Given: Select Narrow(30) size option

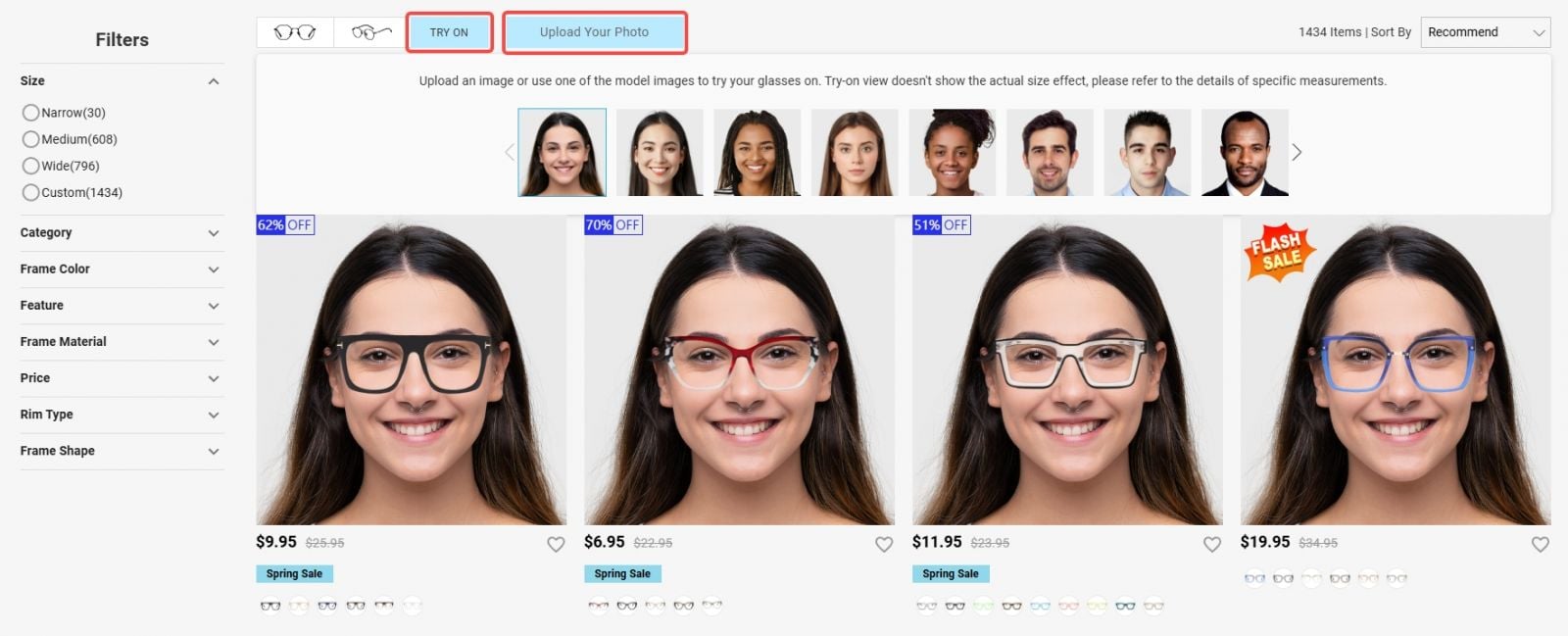Looking at the screenshot, I should point(64,113).
